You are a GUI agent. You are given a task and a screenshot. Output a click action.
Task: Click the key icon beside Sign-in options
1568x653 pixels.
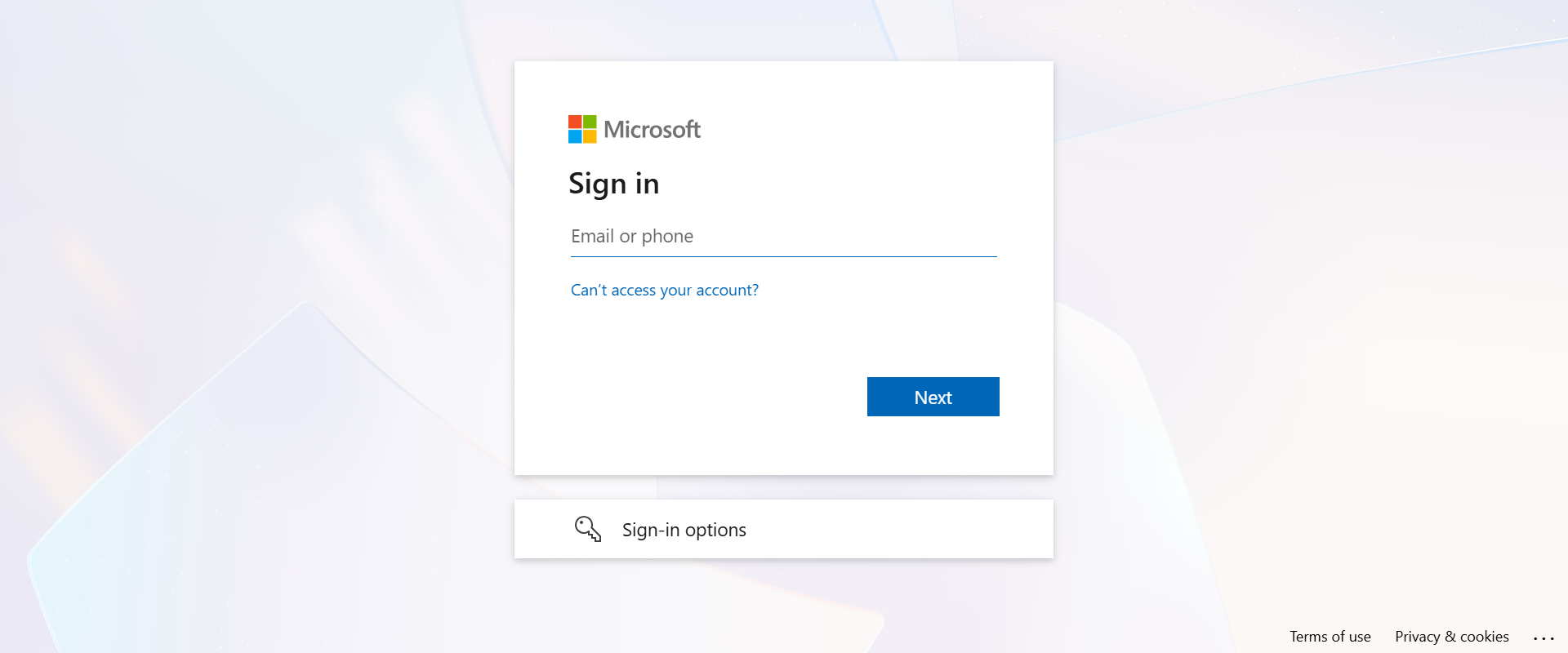[588, 529]
